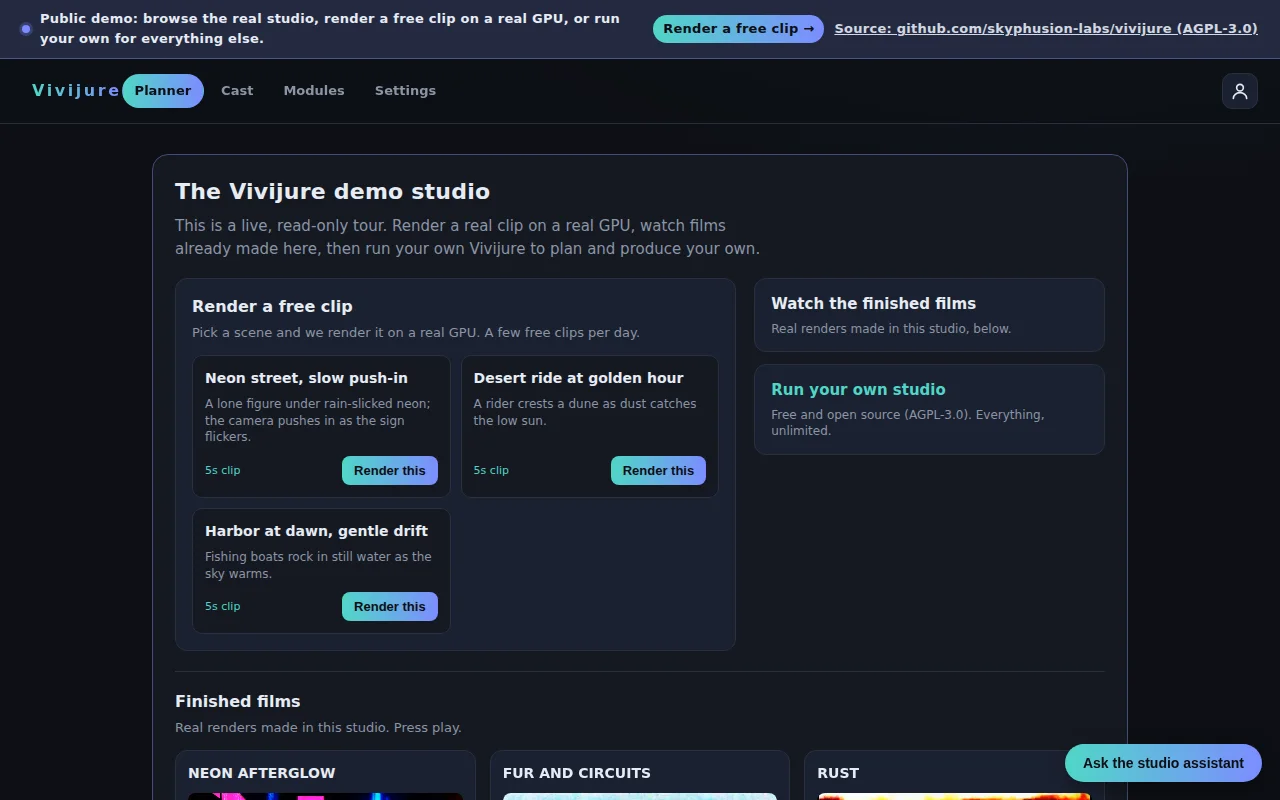1280x800 pixels.
Task: Click the Vivijure logo
Action: click(76, 91)
